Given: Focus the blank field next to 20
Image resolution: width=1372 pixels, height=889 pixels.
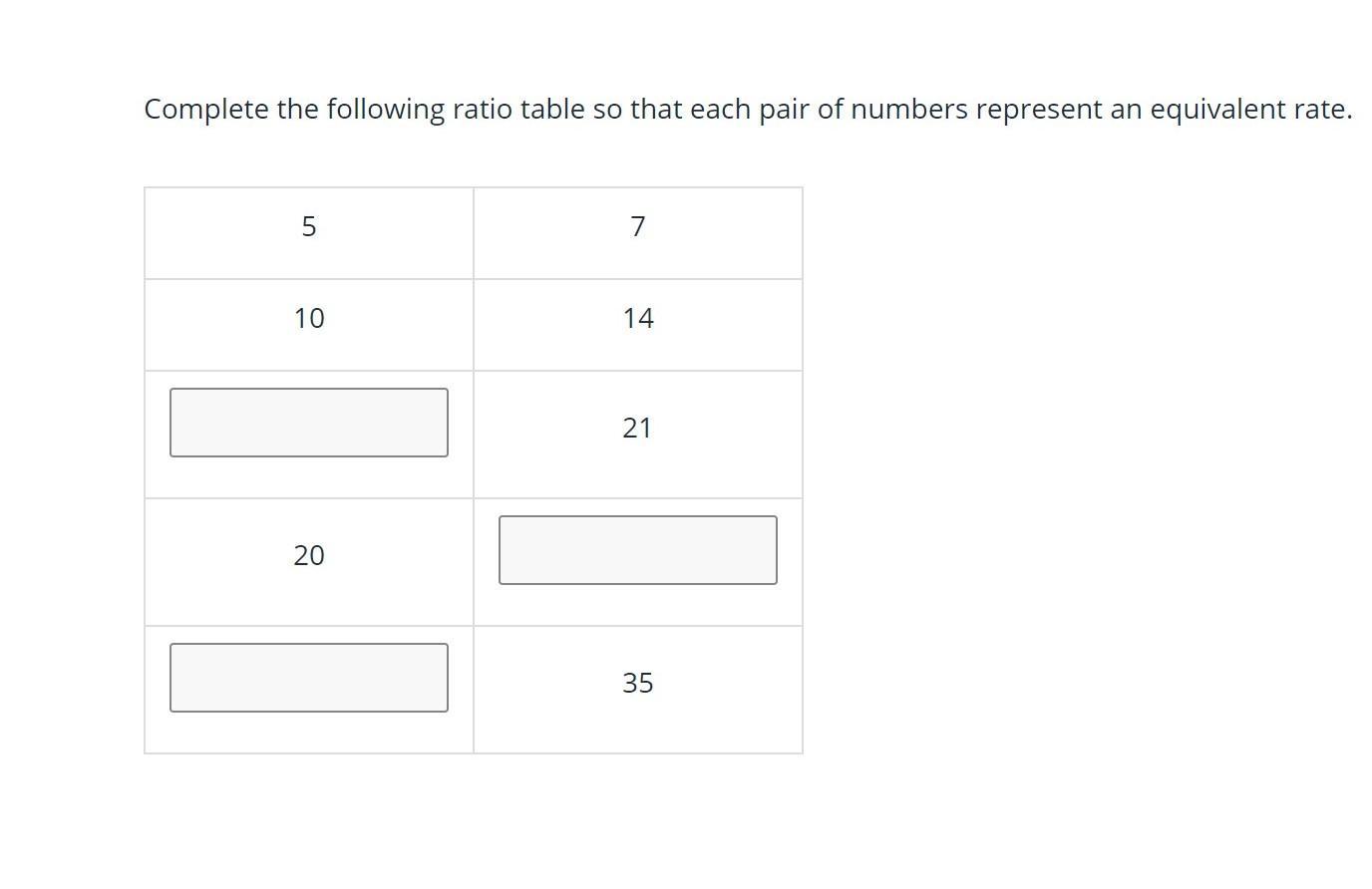Looking at the screenshot, I should point(638,550).
